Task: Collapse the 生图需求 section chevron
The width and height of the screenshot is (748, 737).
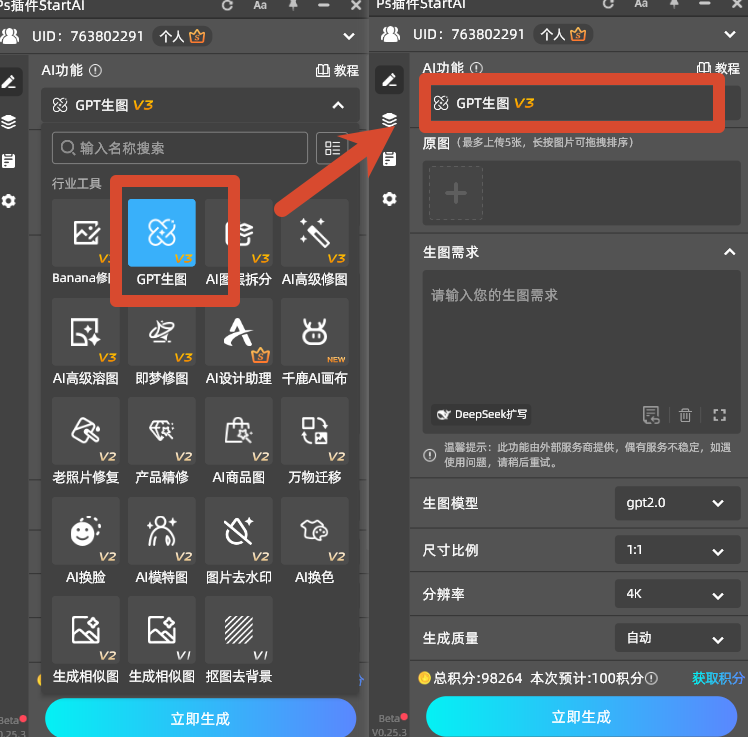Action: [729, 252]
